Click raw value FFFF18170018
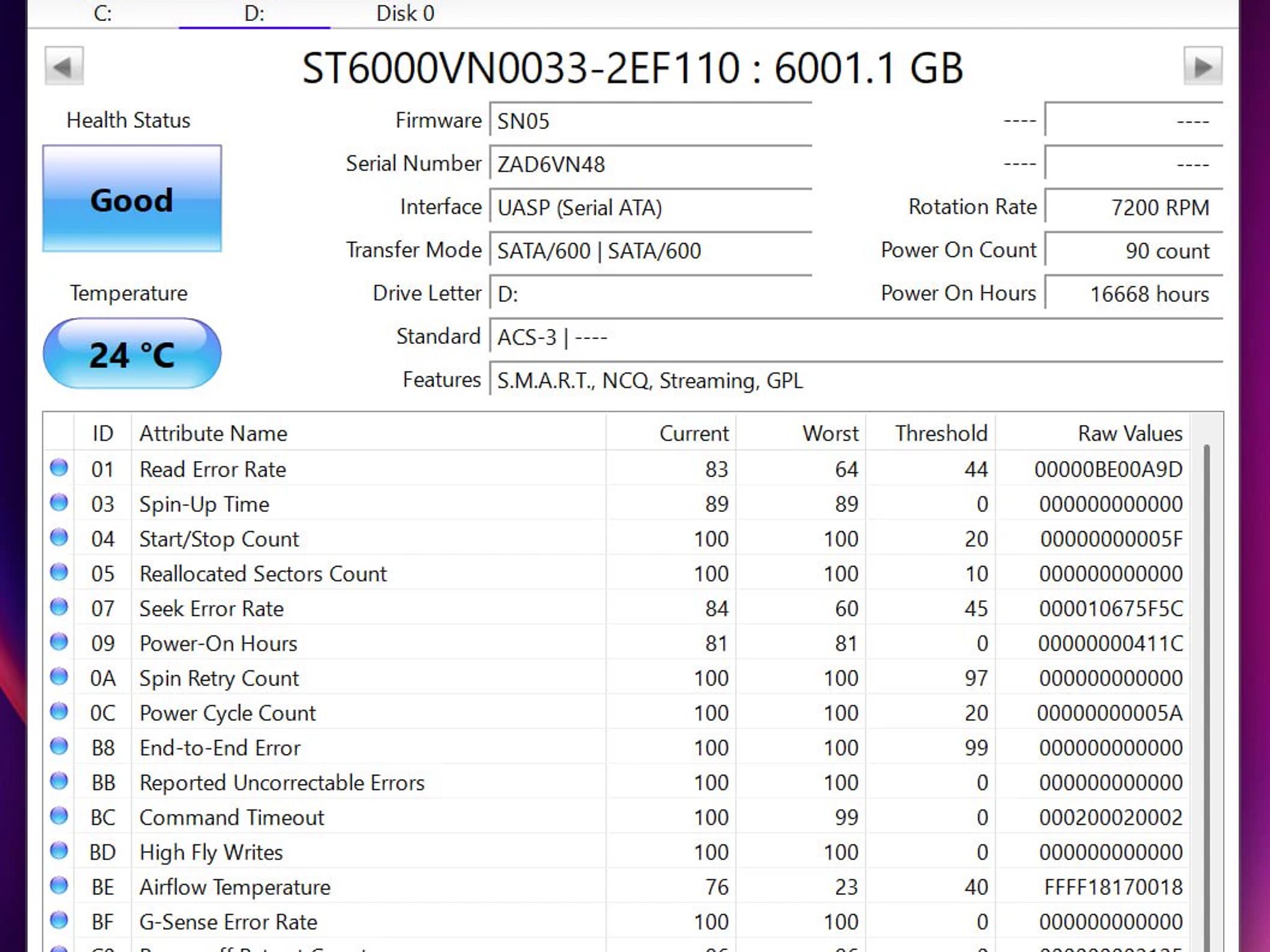1270x952 pixels. [1114, 888]
